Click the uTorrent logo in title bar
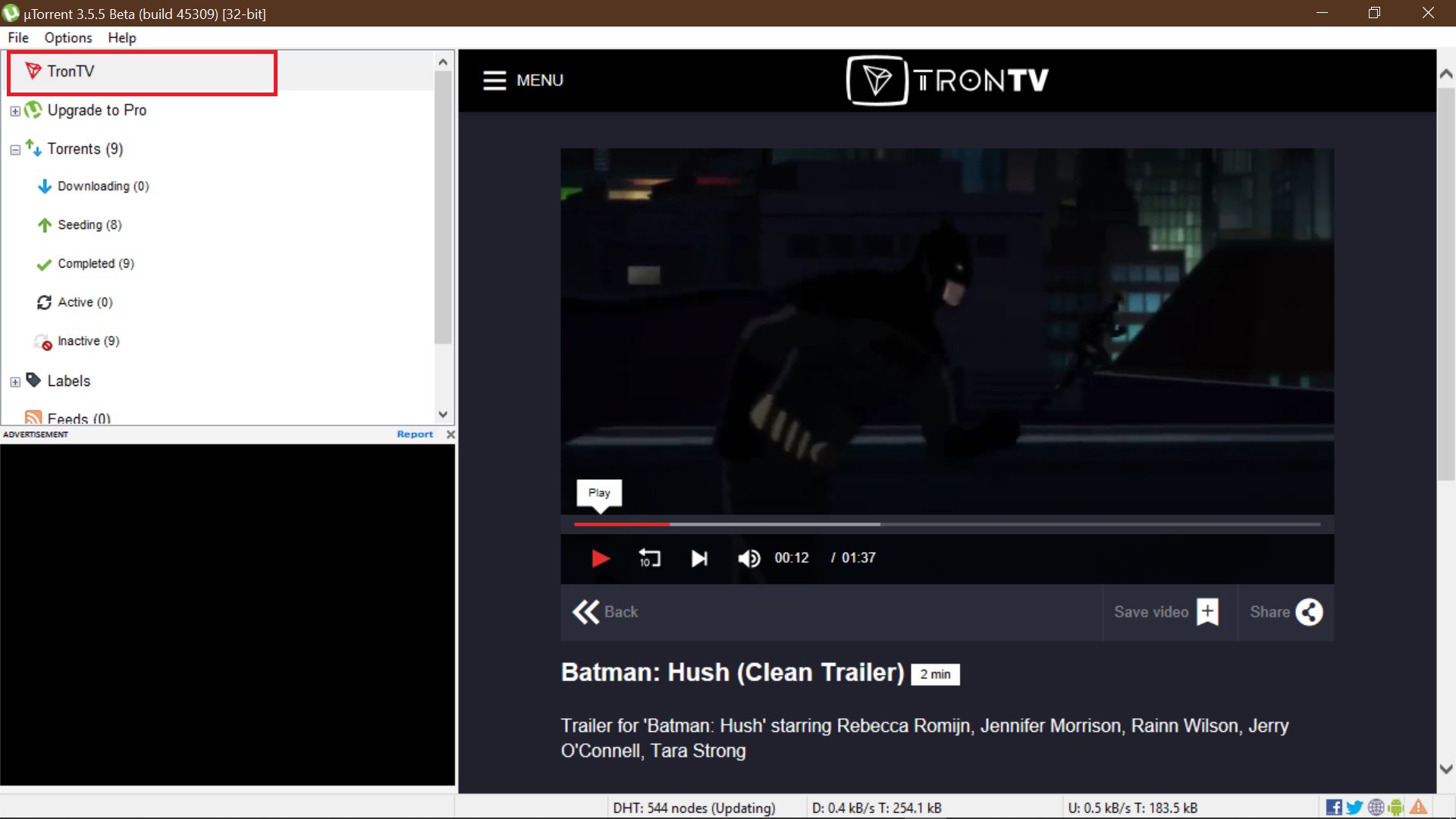The image size is (1456, 819). (x=11, y=13)
